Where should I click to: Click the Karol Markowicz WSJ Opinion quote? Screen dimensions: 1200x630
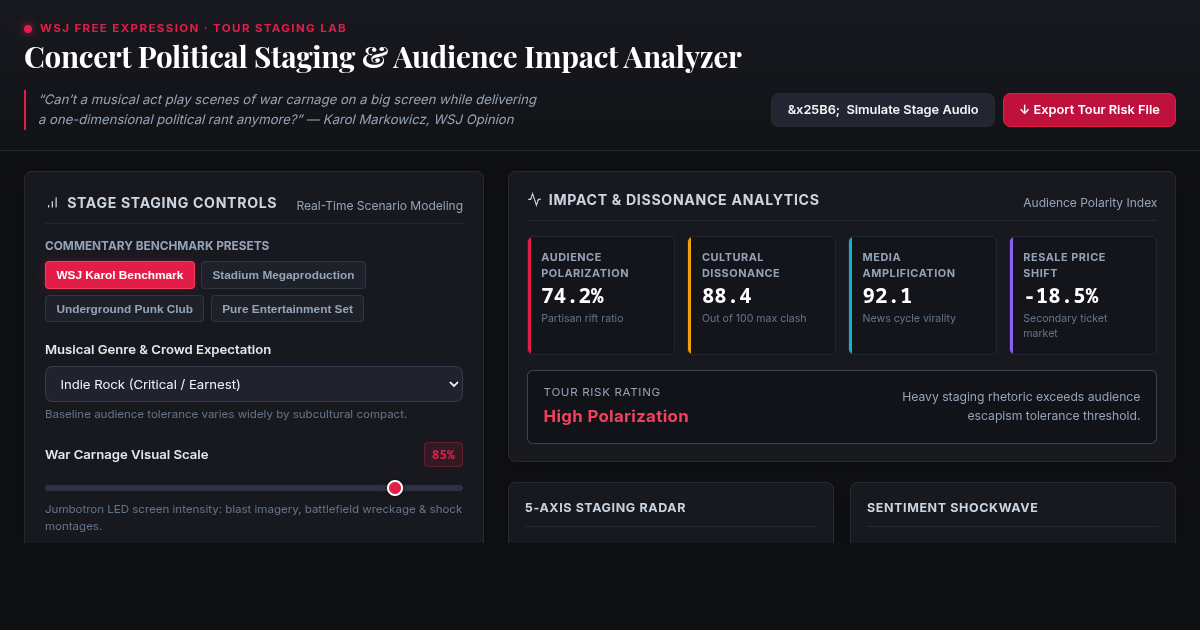tap(288, 110)
